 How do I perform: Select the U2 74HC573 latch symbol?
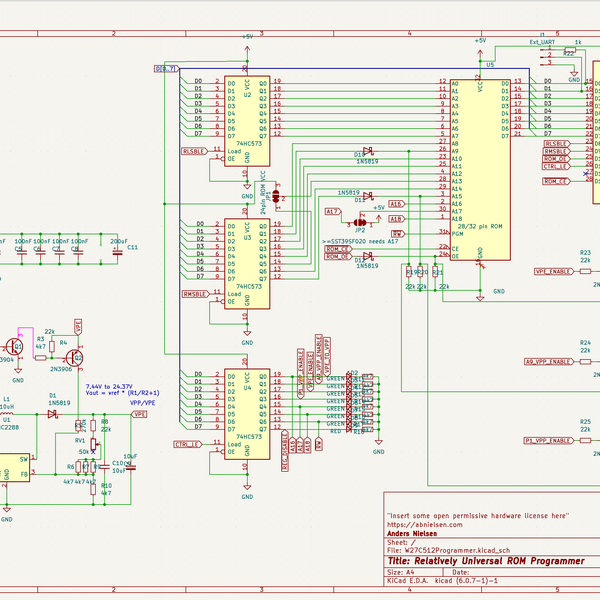point(247,121)
